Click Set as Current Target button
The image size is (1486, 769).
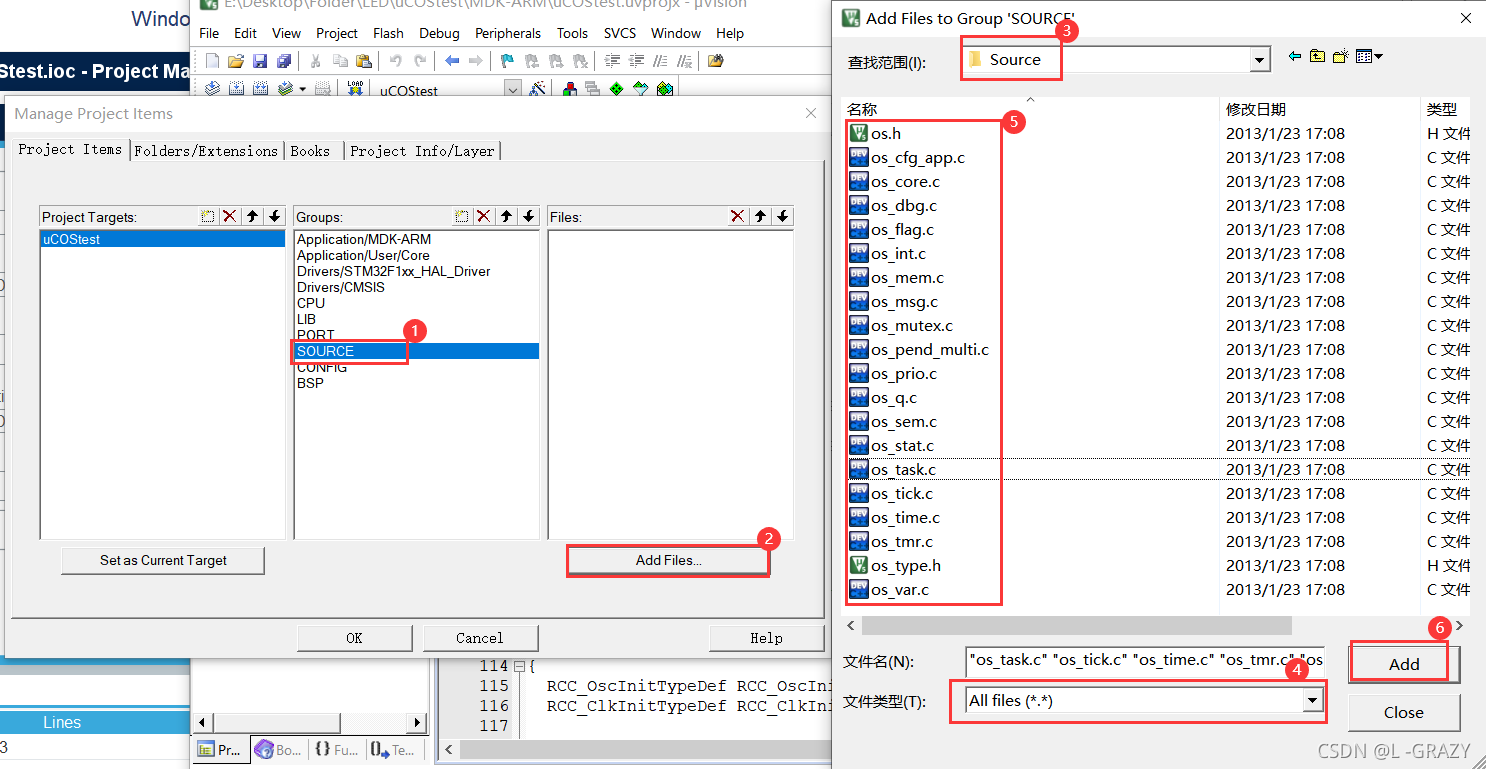(x=163, y=560)
